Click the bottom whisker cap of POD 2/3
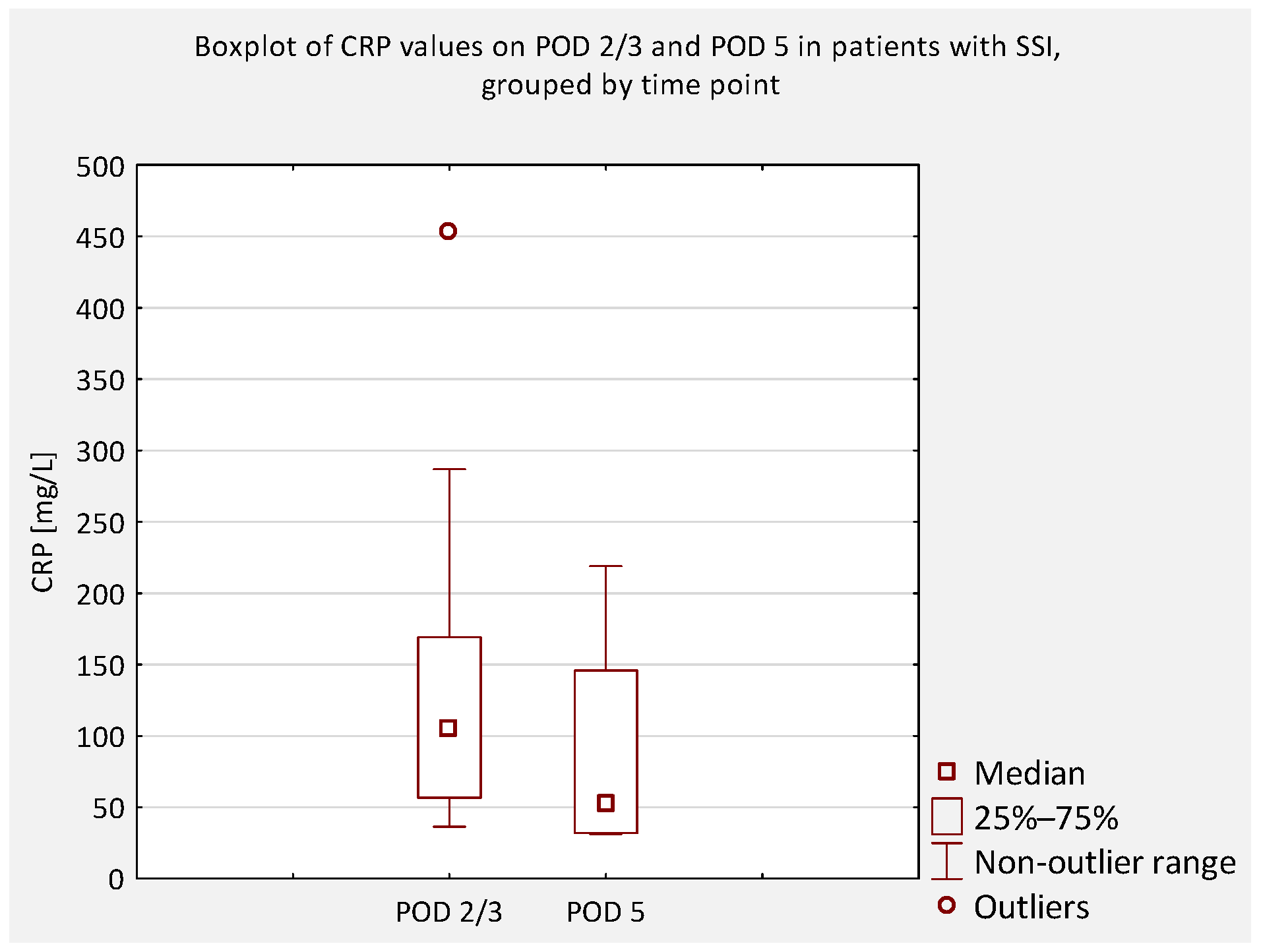 [449, 826]
